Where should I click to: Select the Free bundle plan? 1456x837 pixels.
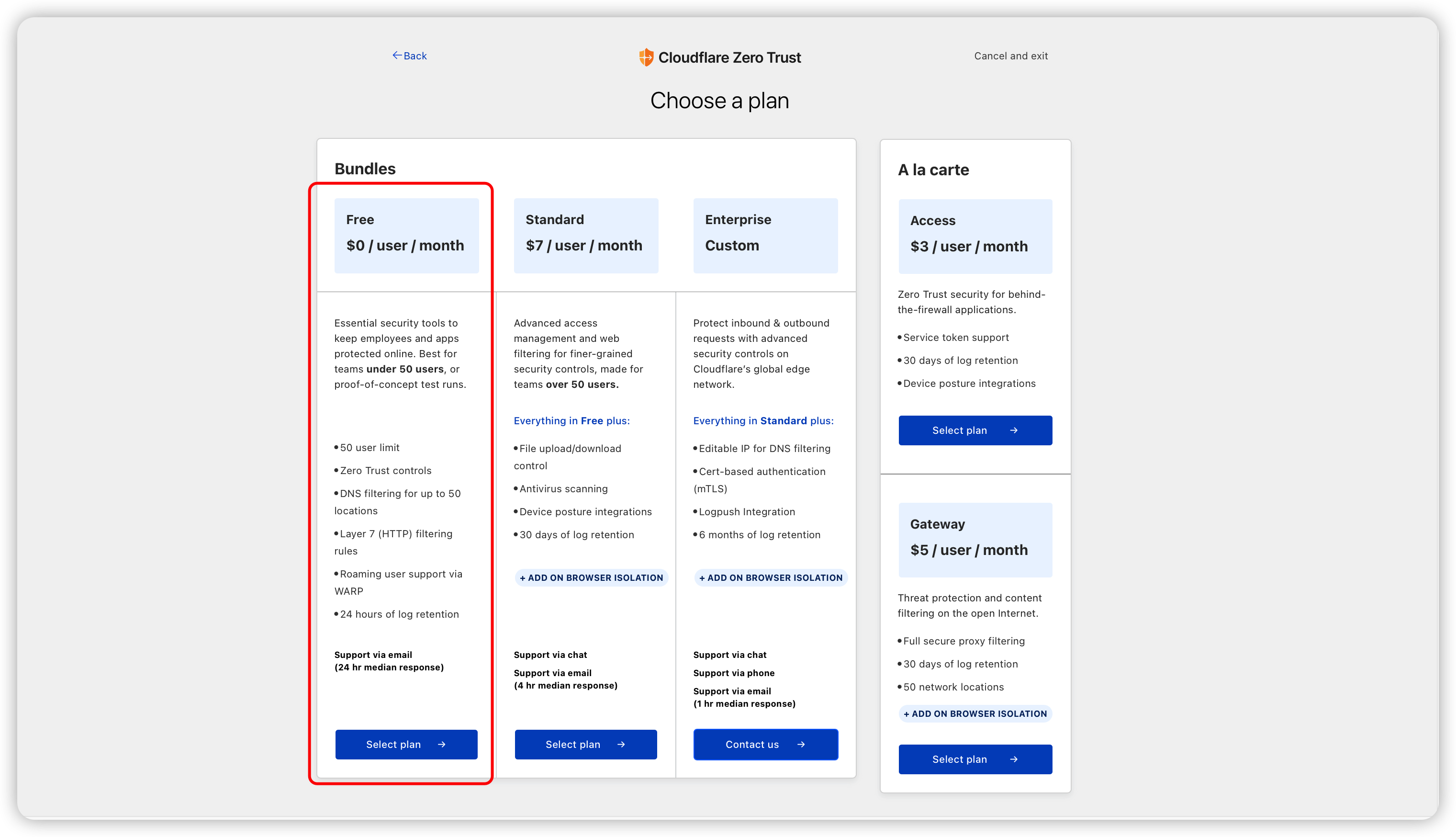pos(406,745)
